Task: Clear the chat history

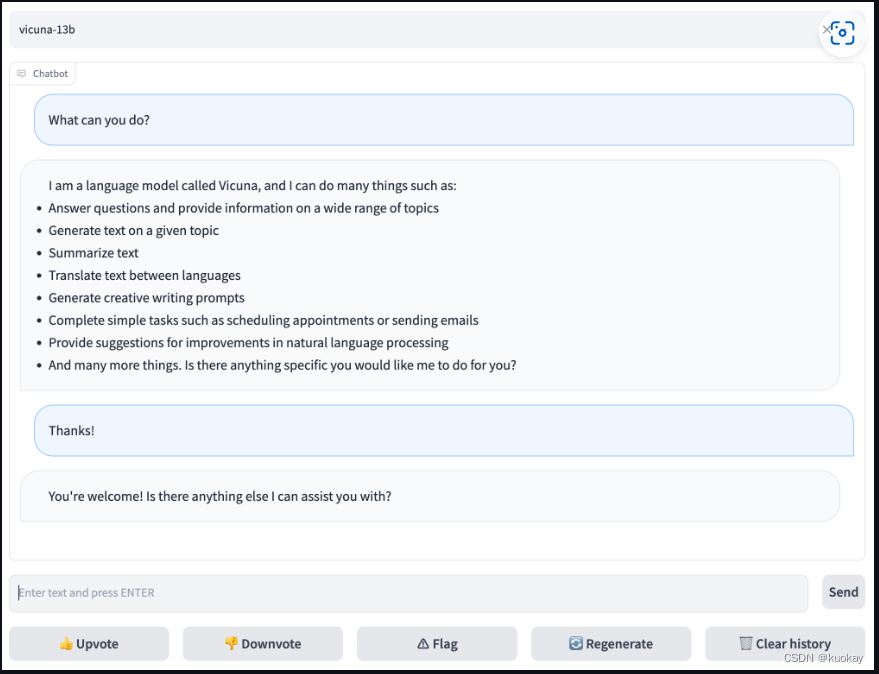Action: point(785,644)
